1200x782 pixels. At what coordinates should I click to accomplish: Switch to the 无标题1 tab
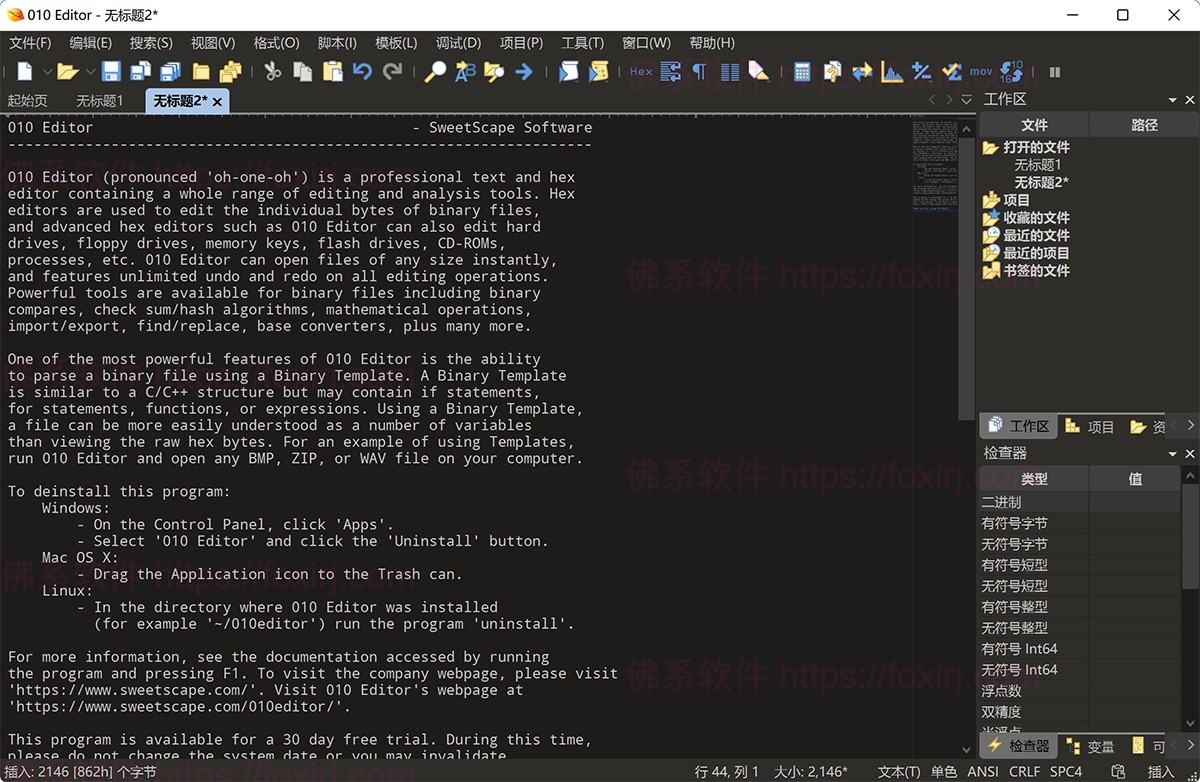tap(99, 101)
